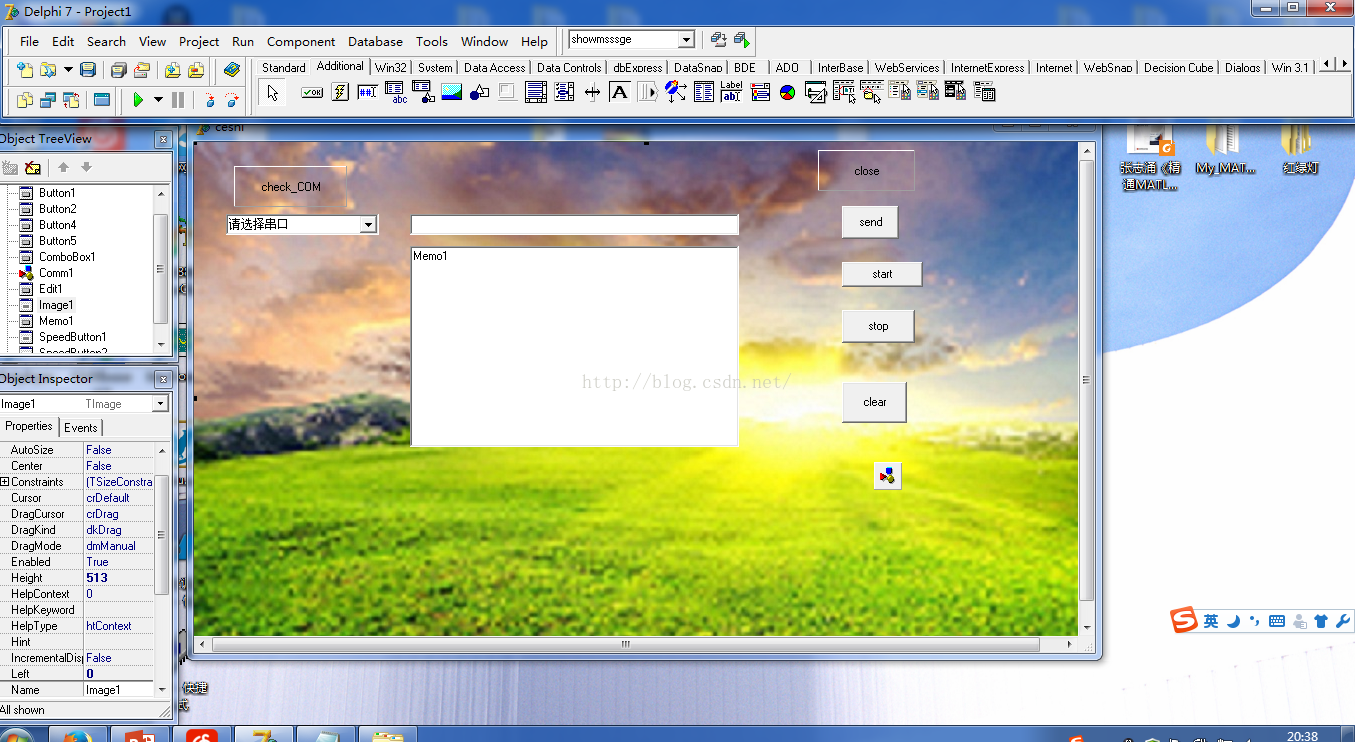This screenshot has height=742, width=1355.
Task: Select the ScrollBox component icon
Action: (x=536, y=93)
